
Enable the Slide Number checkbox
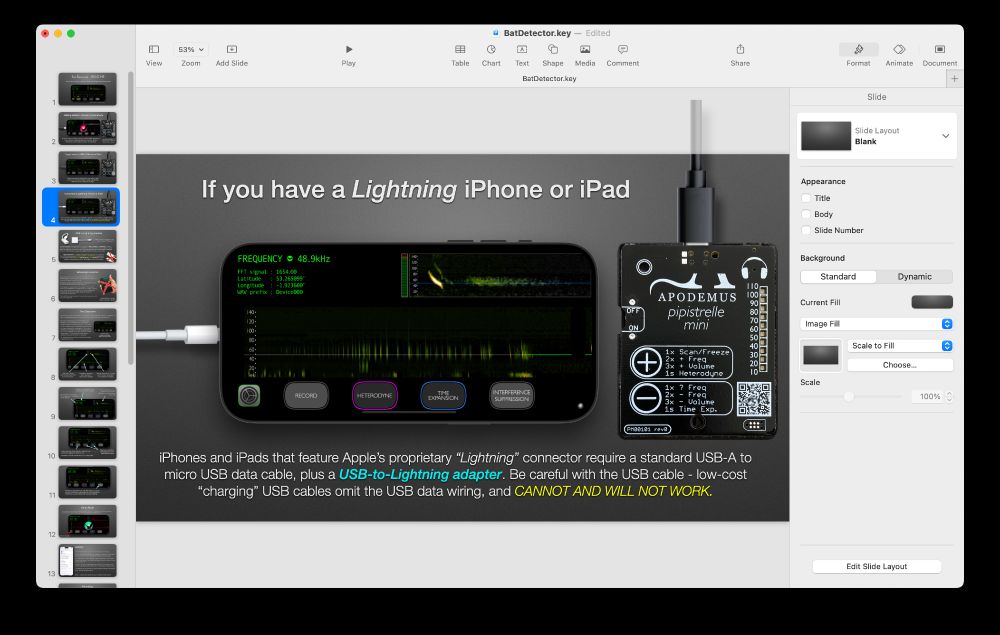tap(806, 230)
